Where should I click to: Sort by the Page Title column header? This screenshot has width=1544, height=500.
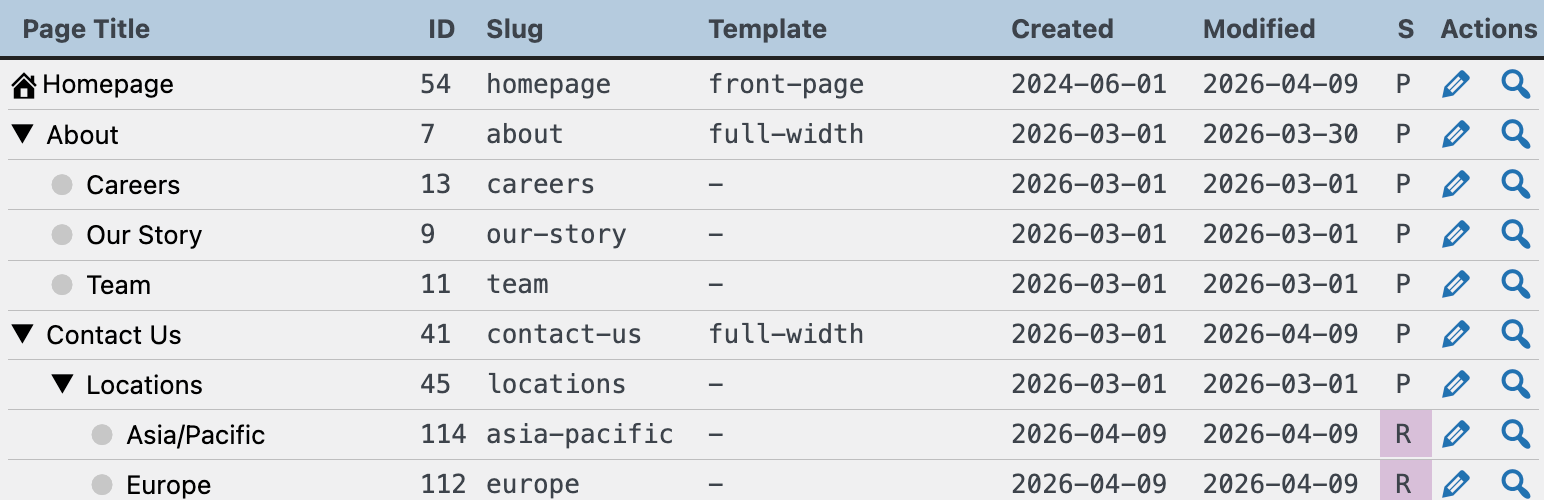[86, 29]
